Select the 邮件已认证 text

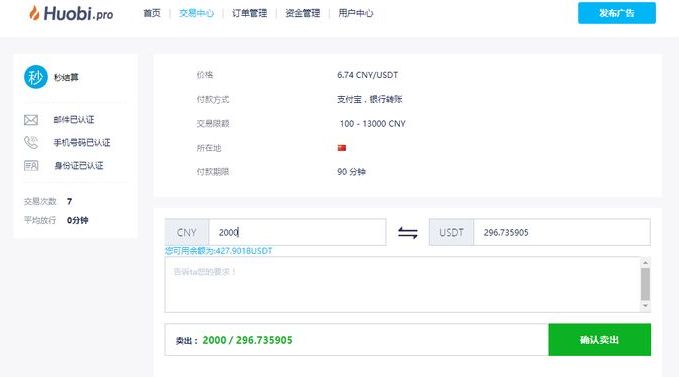pyautogui.click(x=74, y=120)
